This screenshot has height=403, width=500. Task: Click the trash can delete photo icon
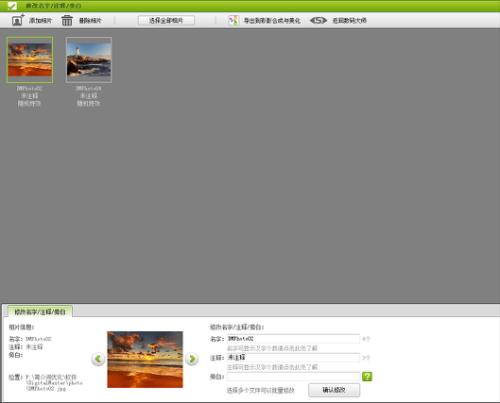pos(67,20)
